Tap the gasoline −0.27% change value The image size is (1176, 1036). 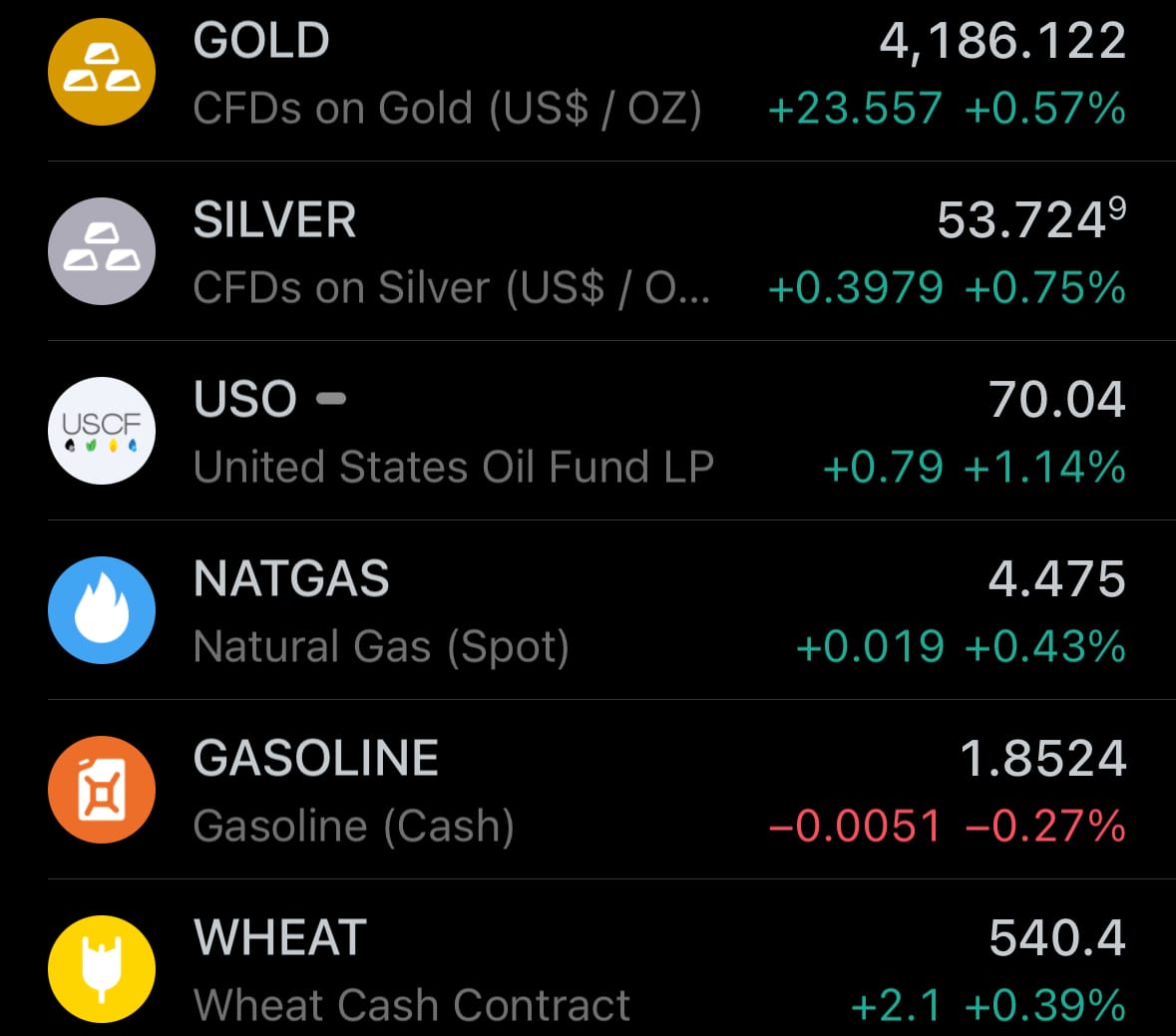(1044, 827)
